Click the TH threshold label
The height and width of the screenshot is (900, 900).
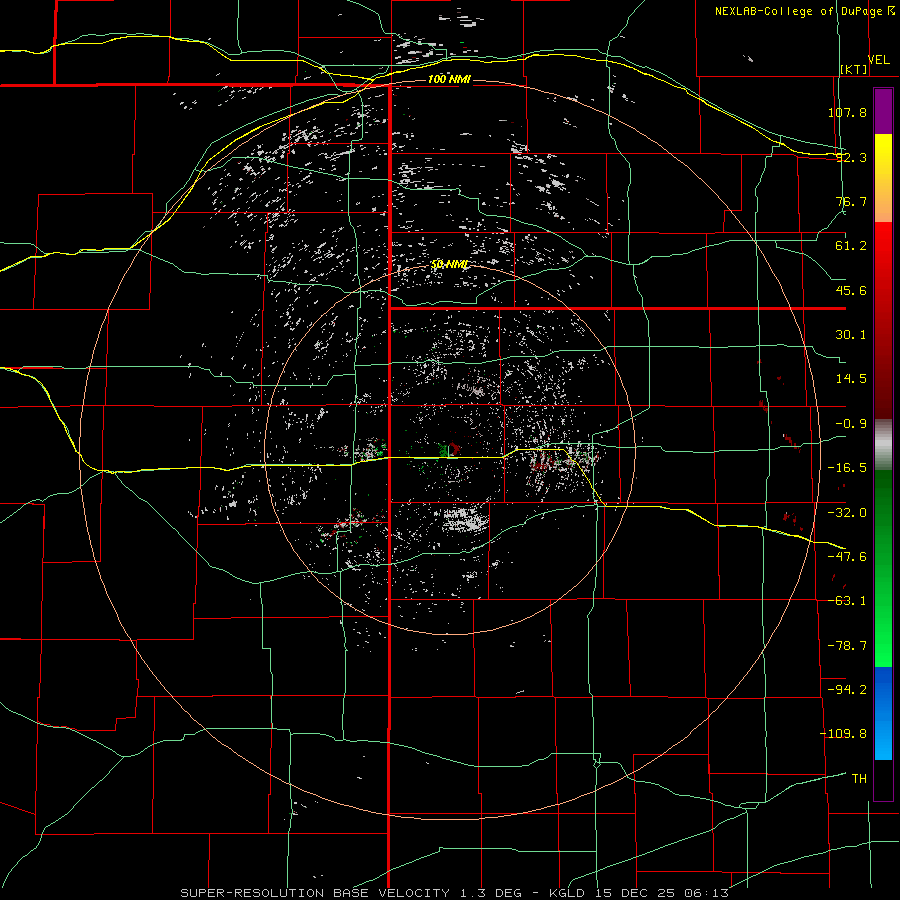point(859,779)
